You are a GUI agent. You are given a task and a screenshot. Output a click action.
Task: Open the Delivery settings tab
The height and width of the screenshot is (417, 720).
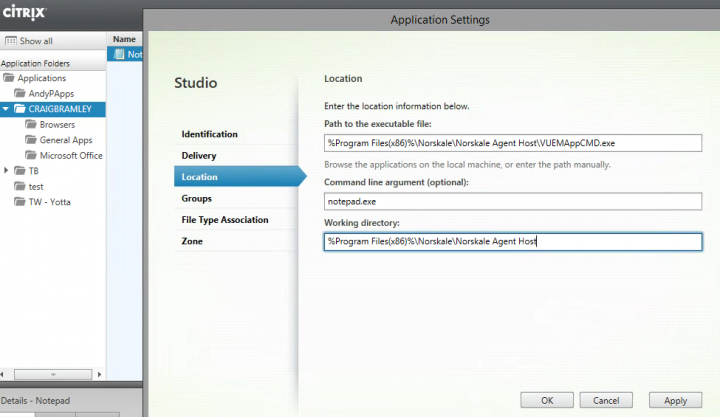(x=198, y=156)
